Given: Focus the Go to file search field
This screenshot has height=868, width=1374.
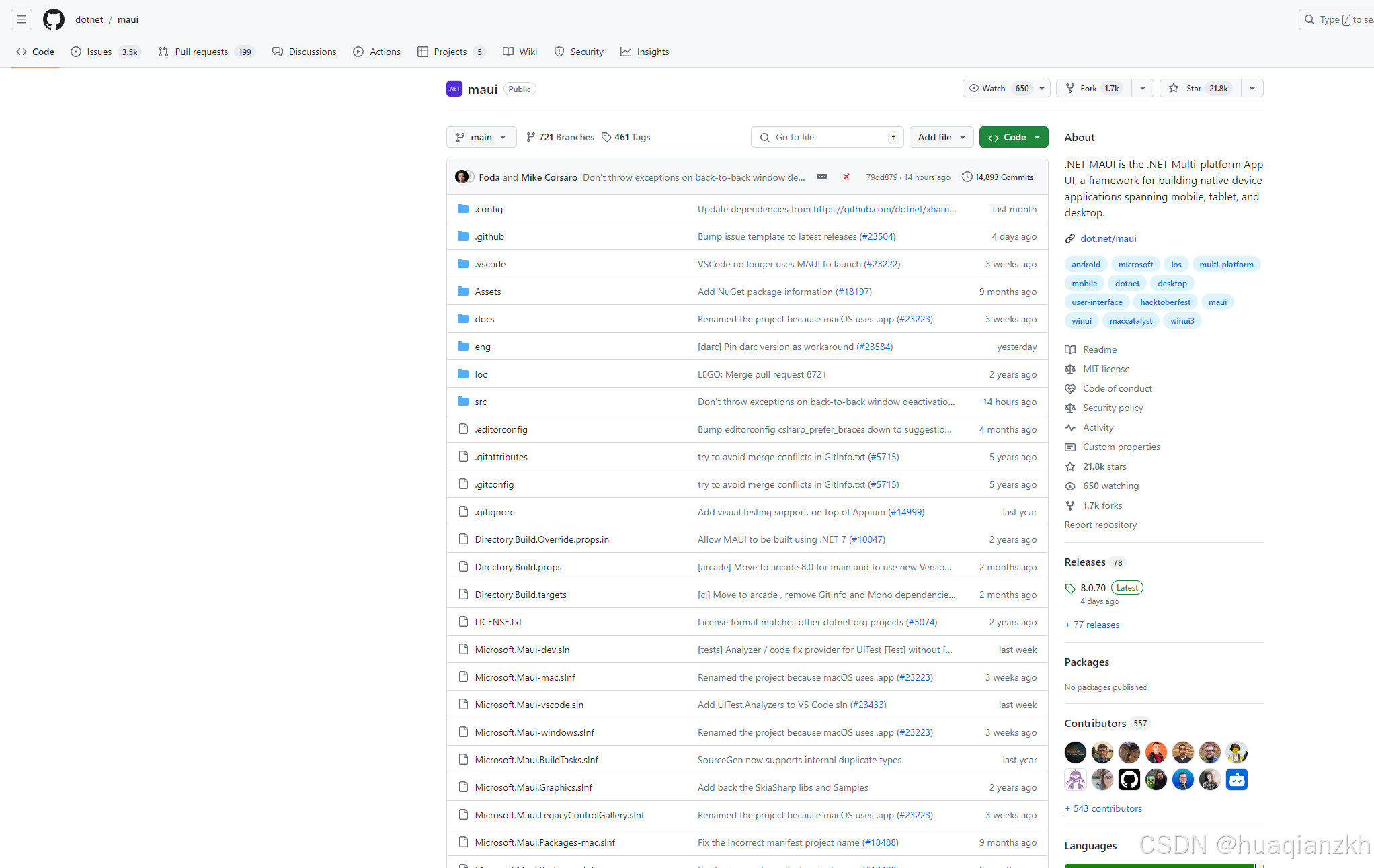Looking at the screenshot, I should point(827,137).
